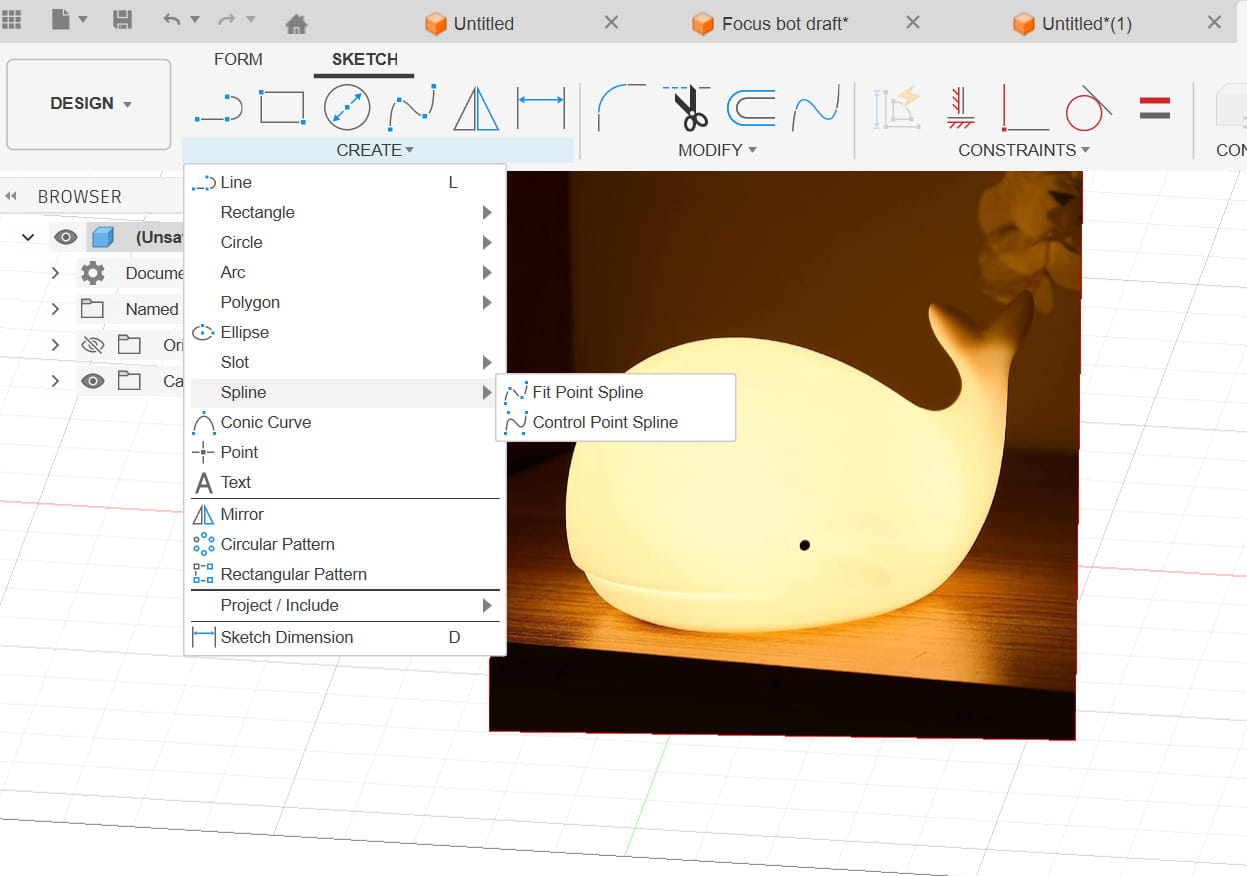This screenshot has width=1247, height=876.
Task: Collapse the Browser panel arrows
Action: point(12,197)
